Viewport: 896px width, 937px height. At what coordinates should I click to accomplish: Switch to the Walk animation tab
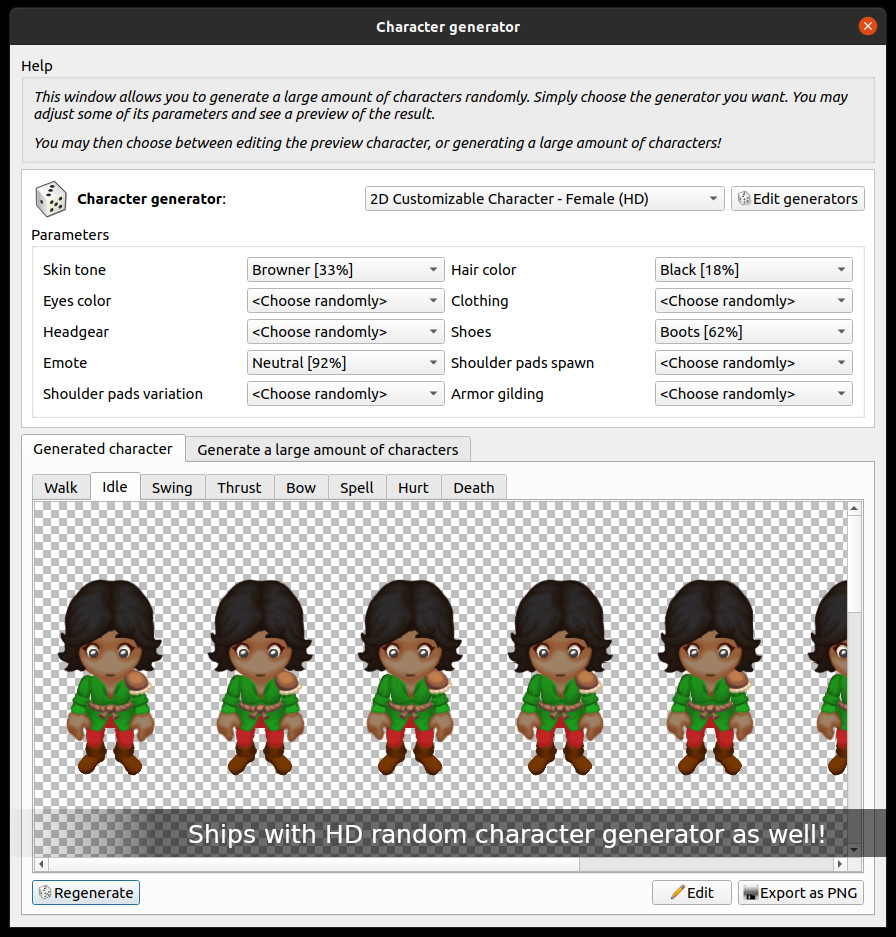(60, 487)
